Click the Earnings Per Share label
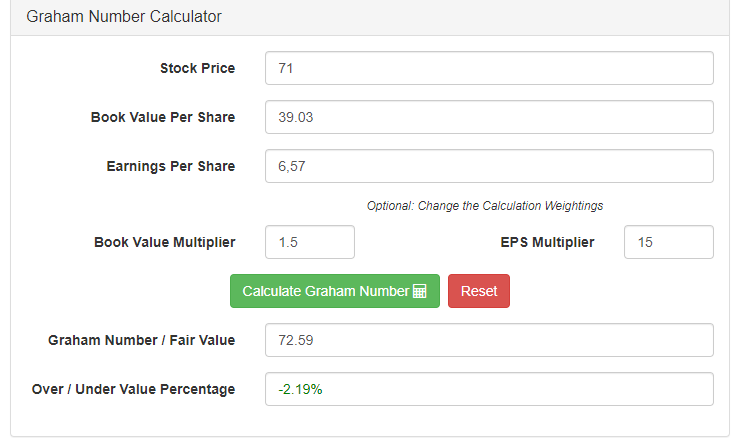This screenshot has width=738, height=438. coord(171,166)
